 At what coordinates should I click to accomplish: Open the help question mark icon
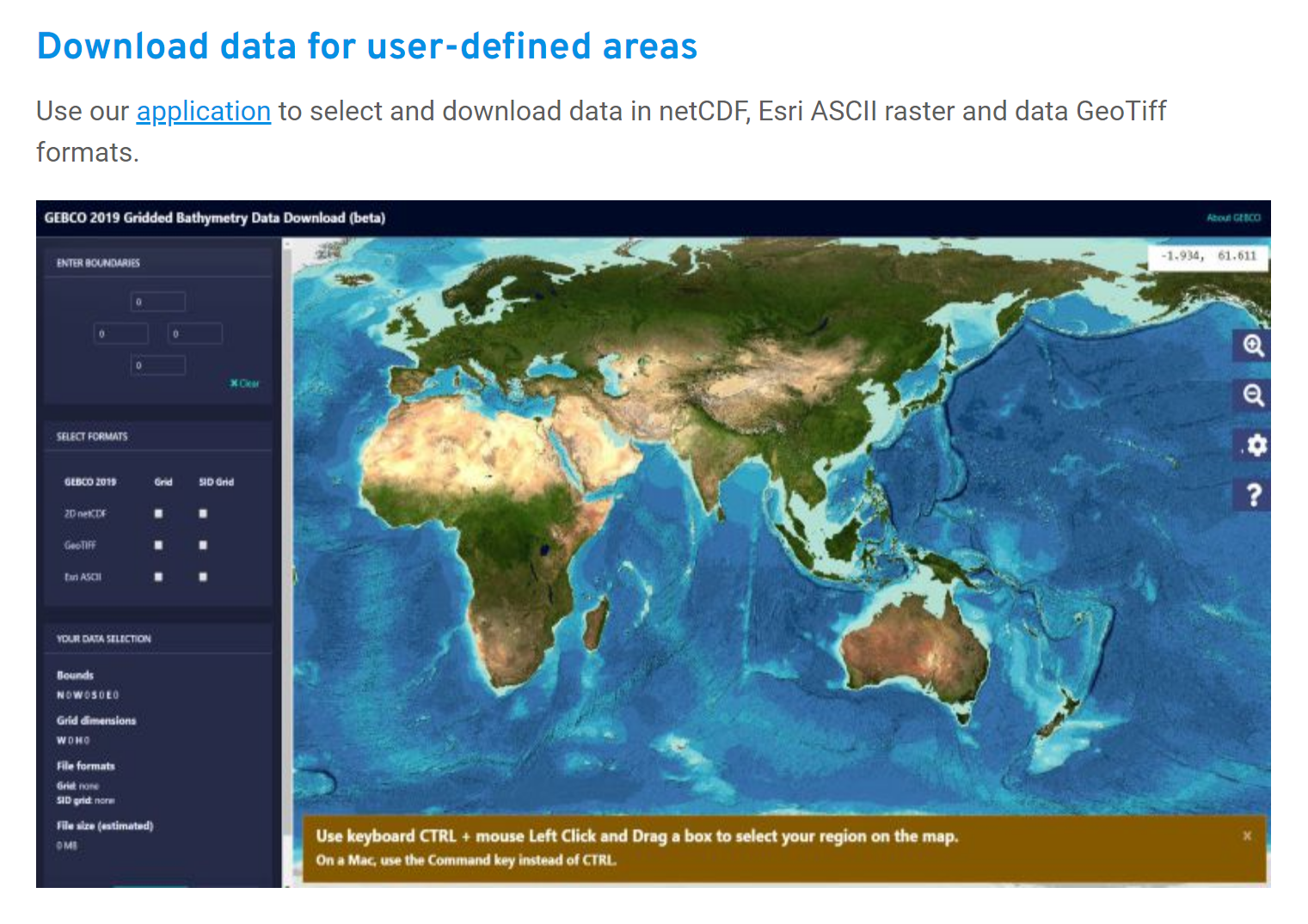(1253, 495)
